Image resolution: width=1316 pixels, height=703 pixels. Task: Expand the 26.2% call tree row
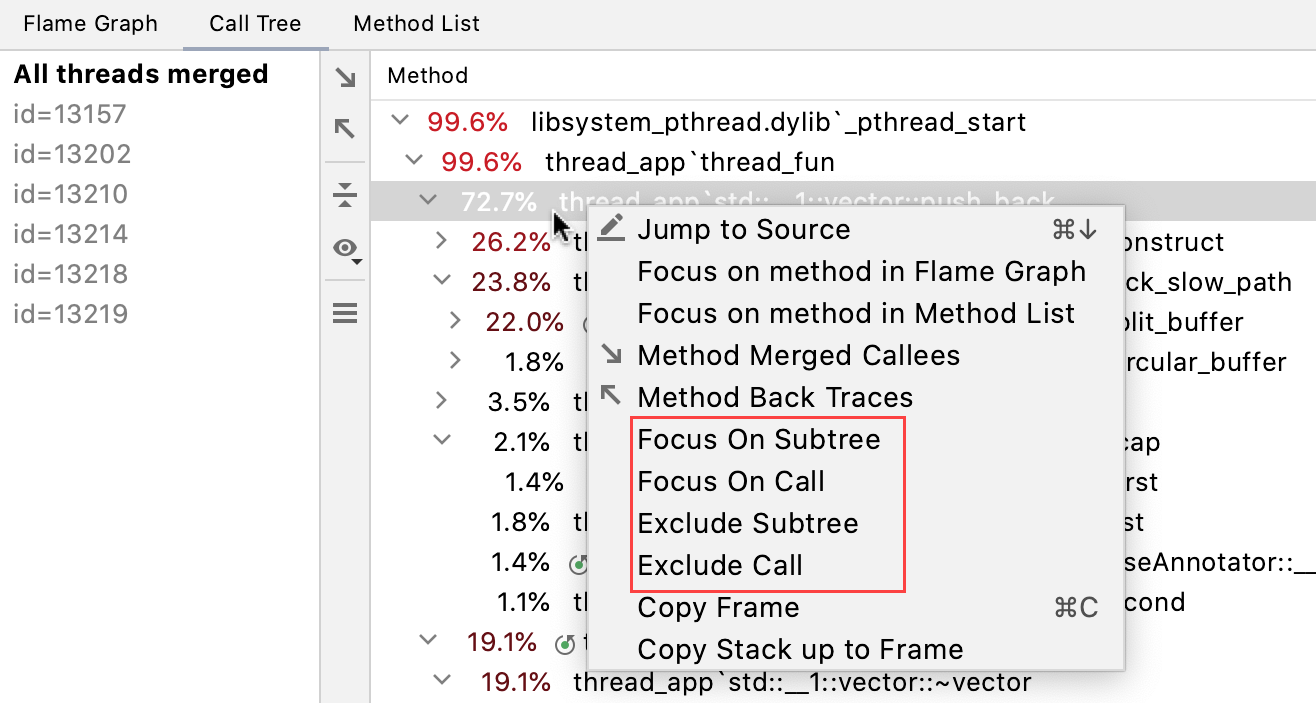click(441, 240)
